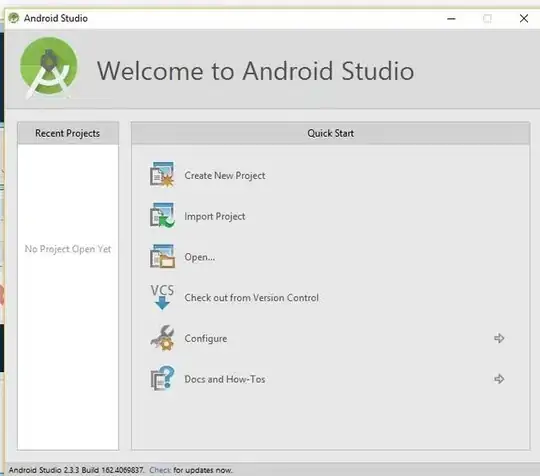Expand the Configure submenu arrow
Screen dimensions: 540x476
[499, 338]
